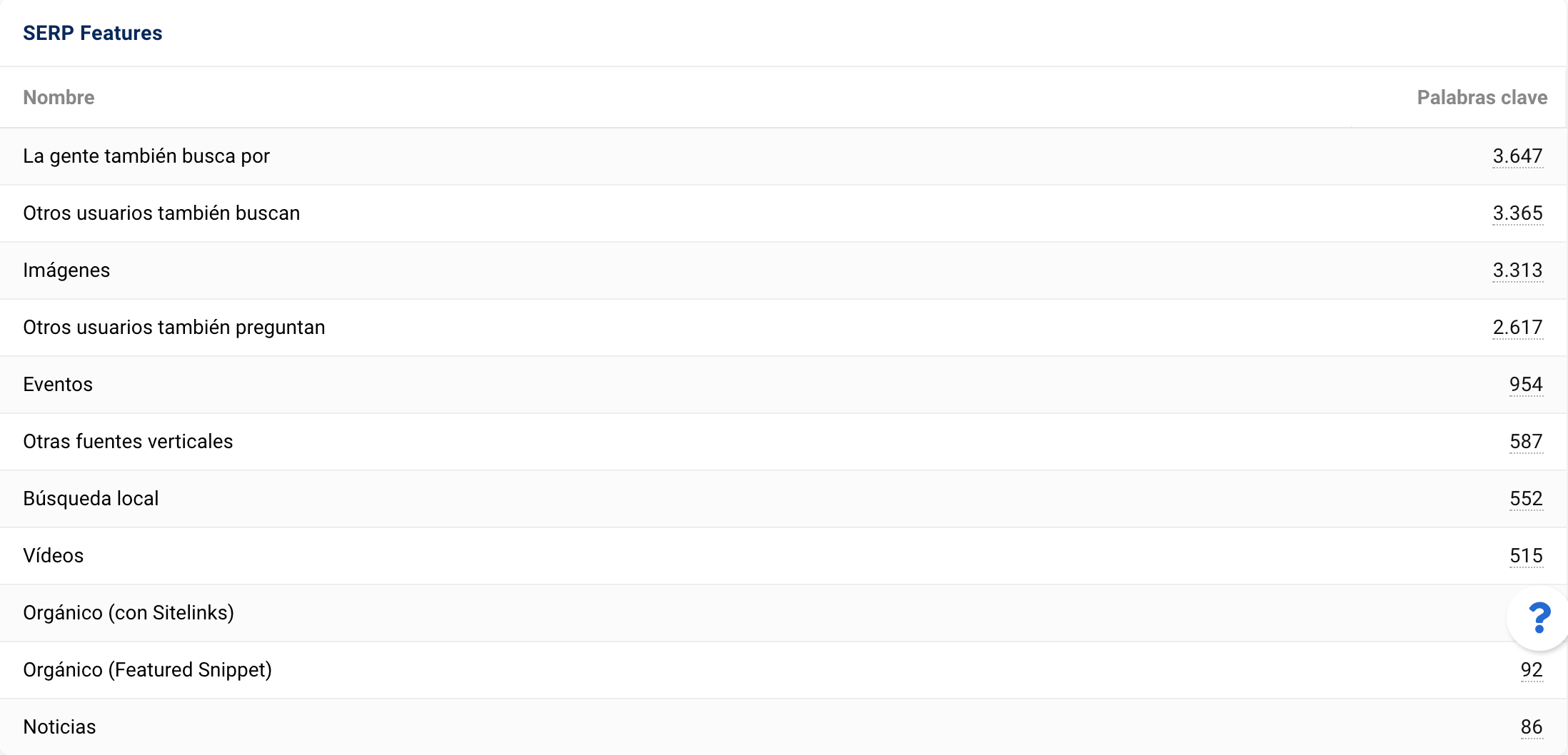The width and height of the screenshot is (1568, 755).
Task: Select the Otros usuarios también buscan row
Action: point(161,213)
